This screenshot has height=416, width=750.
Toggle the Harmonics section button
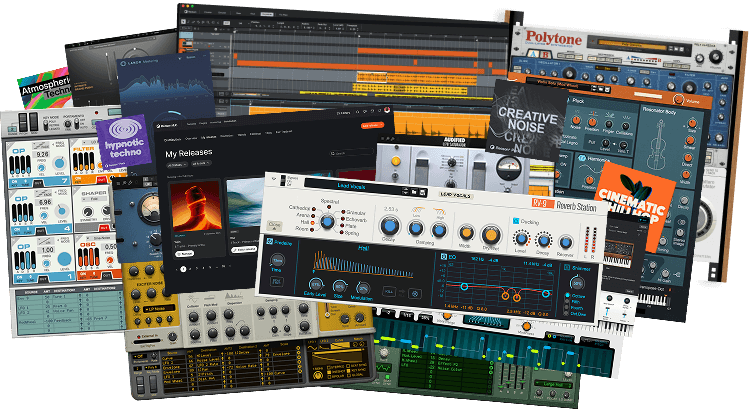582,157
